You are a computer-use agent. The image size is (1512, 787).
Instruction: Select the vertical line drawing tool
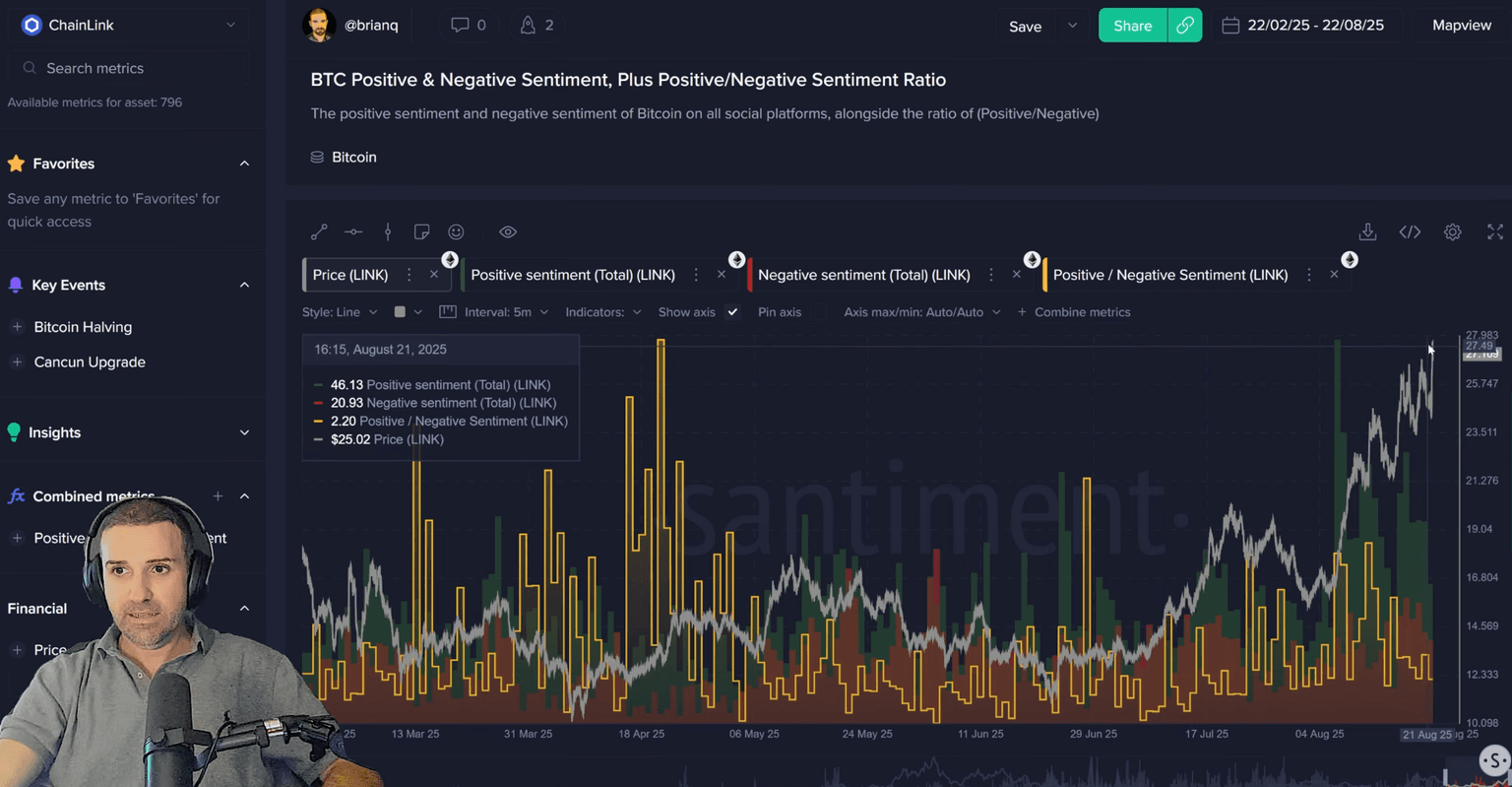pos(388,232)
